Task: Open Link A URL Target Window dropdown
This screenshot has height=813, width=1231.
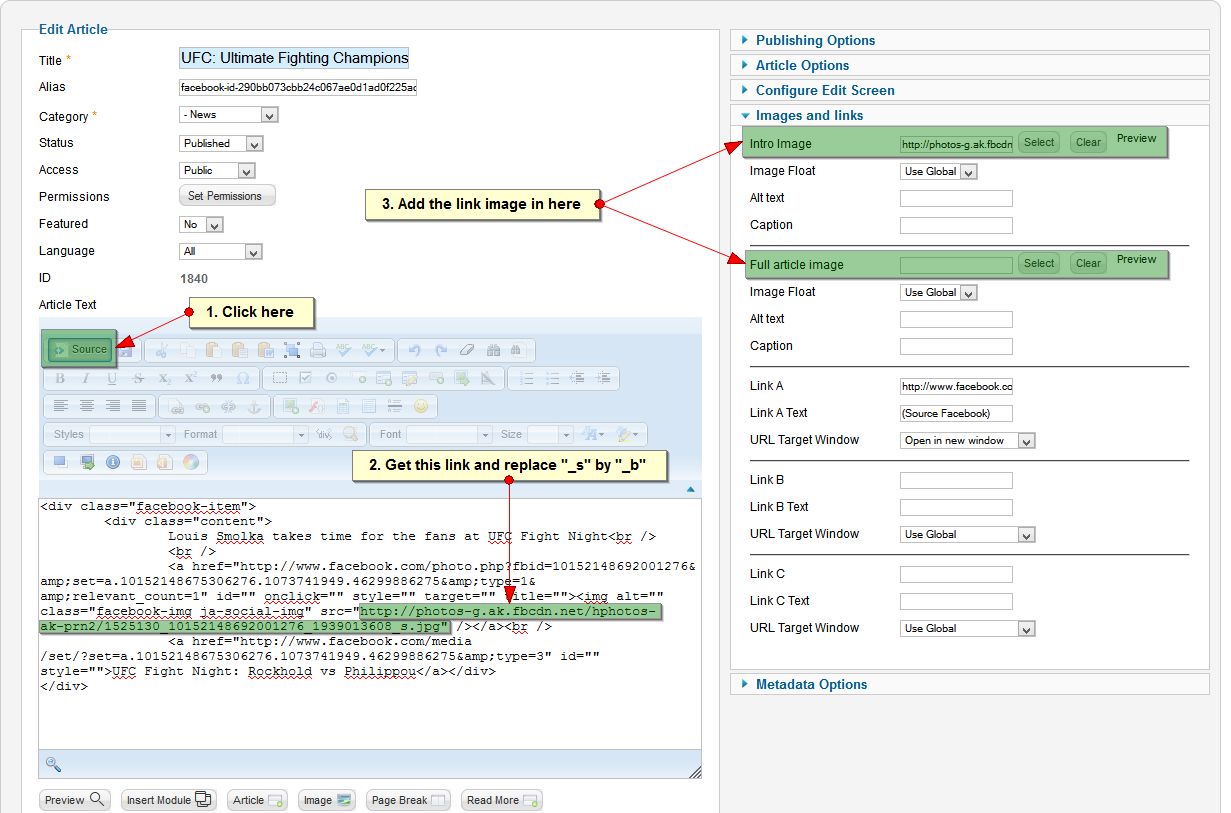Action: click(967, 440)
